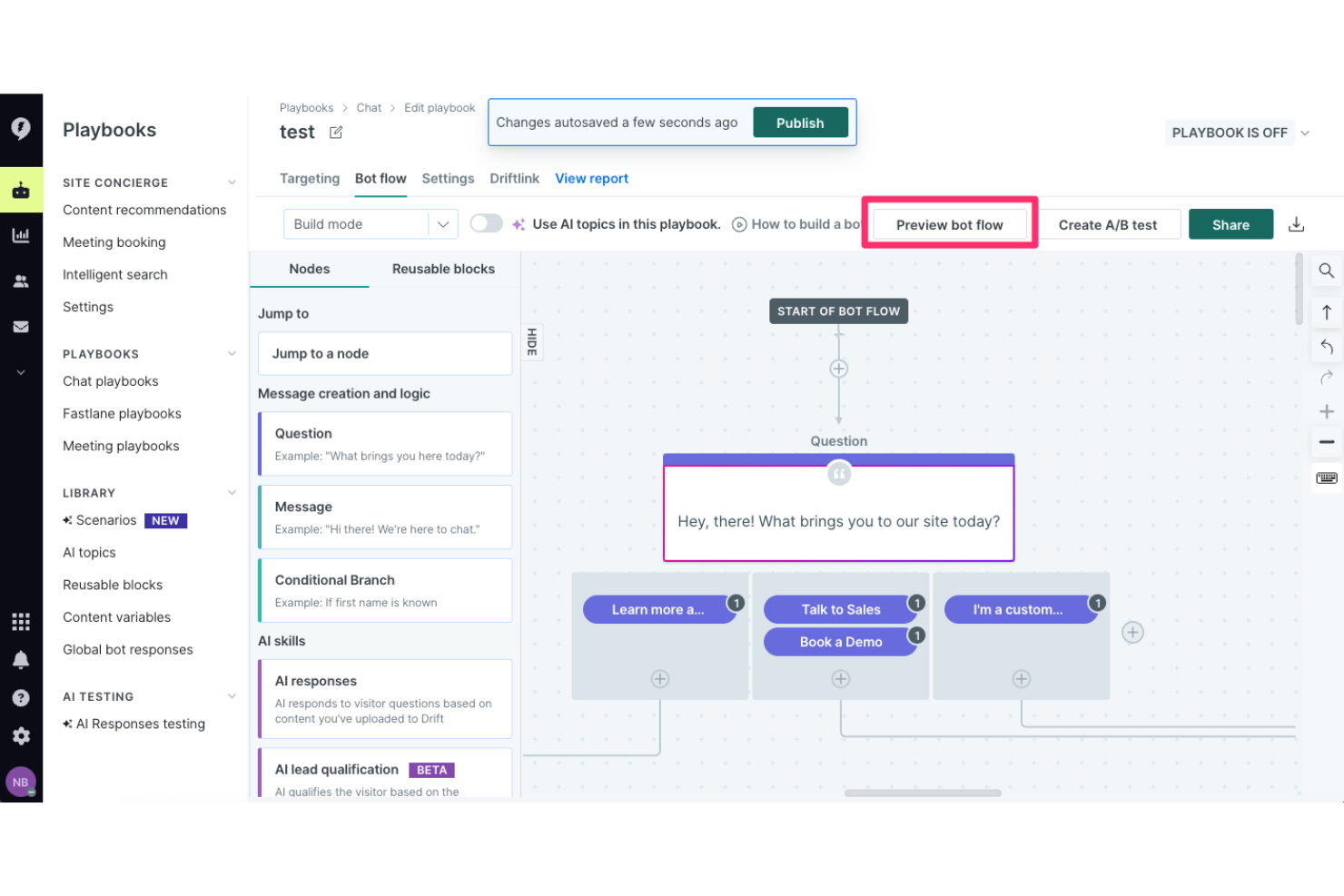
Task: Select the Bot flow tab
Action: pos(380,179)
